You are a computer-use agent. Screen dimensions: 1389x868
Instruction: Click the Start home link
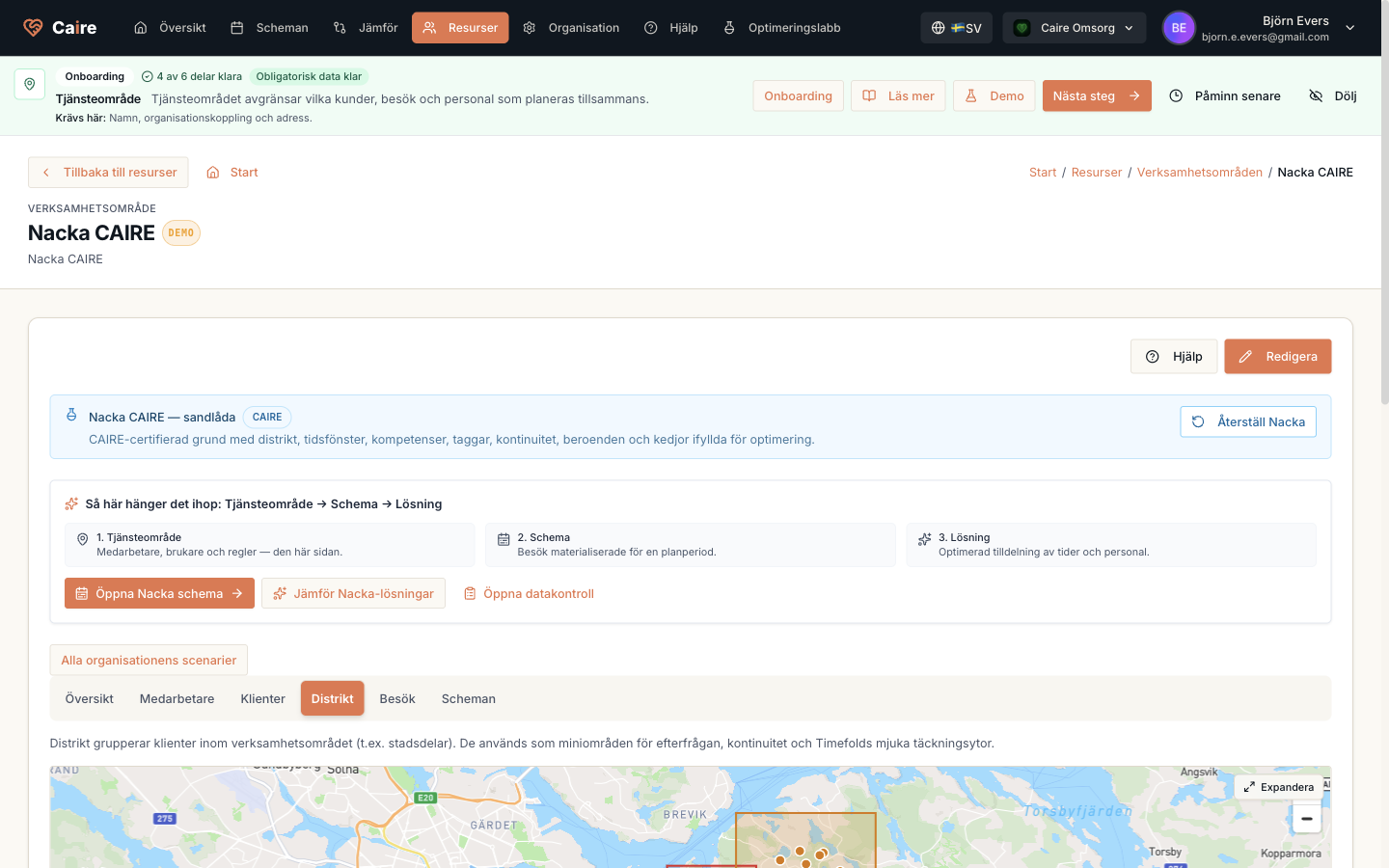(232, 173)
